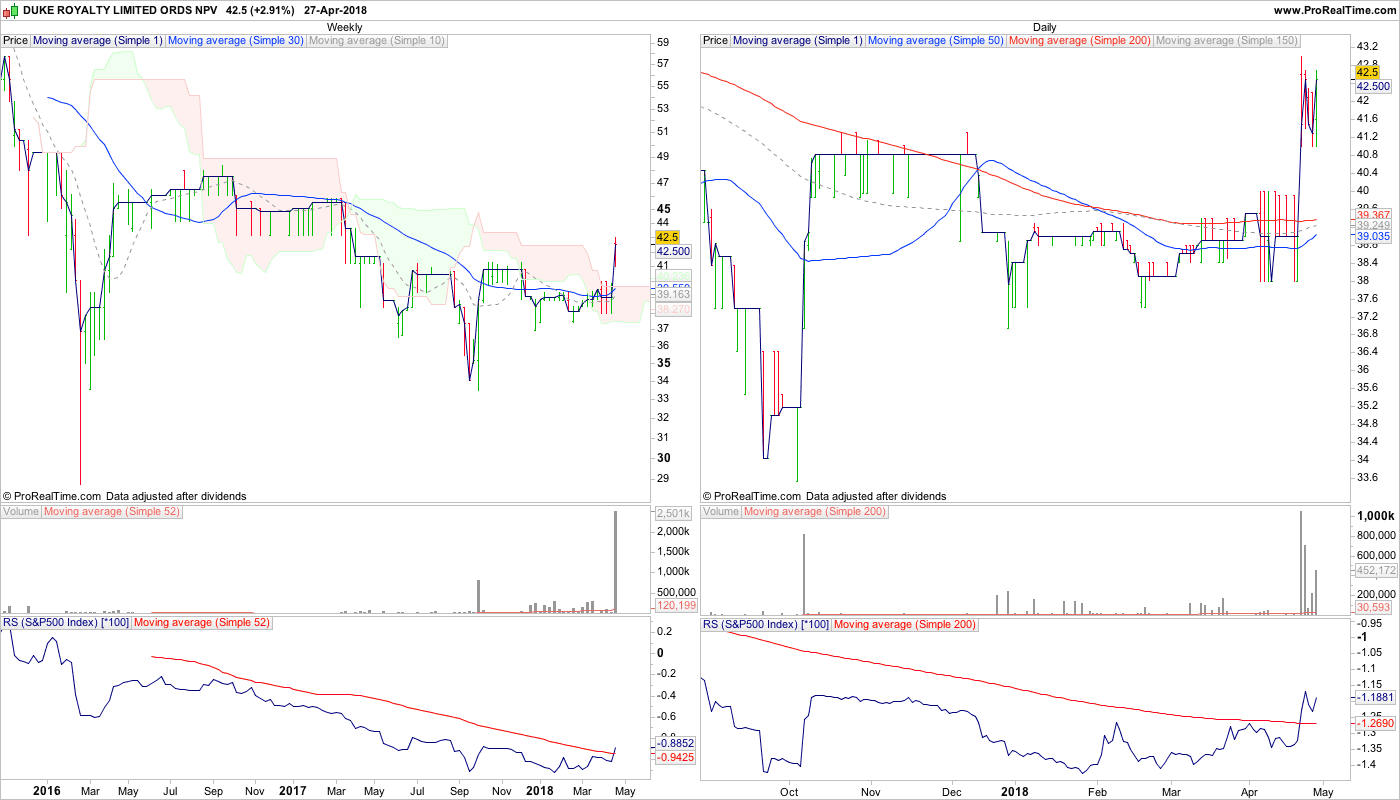Select the DUKE ROYALTY LIMITED ORDS NPV title
1400x800 pixels.
click(x=120, y=10)
